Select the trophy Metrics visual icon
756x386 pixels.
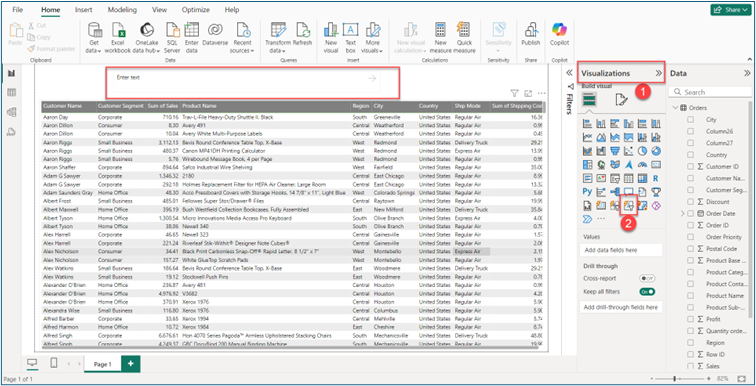click(x=655, y=192)
